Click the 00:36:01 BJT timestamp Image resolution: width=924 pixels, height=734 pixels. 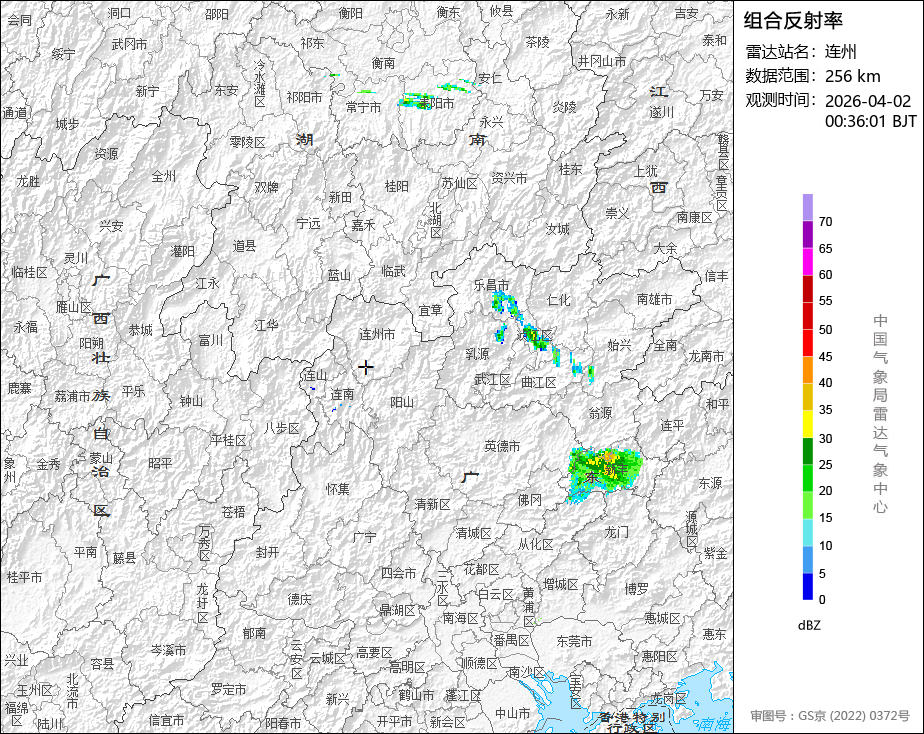870,121
